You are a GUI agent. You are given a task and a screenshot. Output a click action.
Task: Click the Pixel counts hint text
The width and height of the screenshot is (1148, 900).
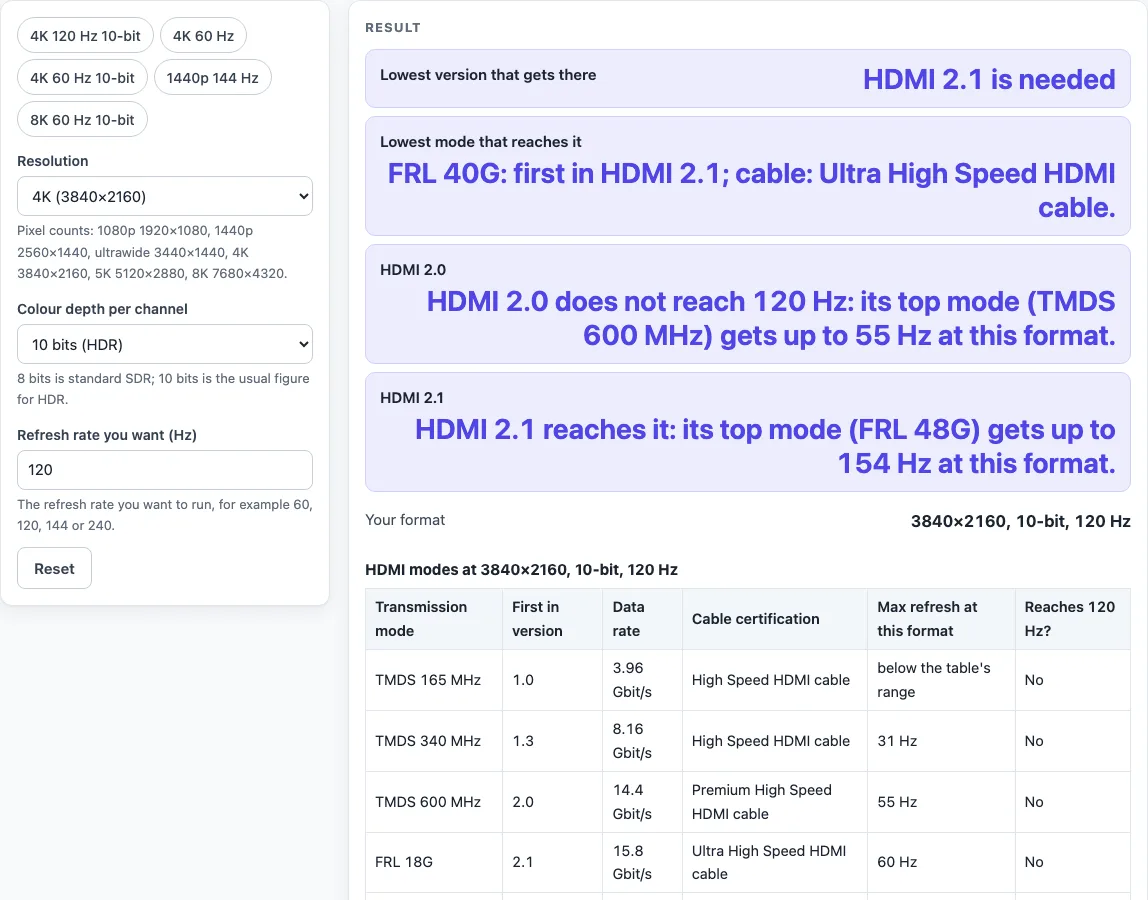[x=152, y=252]
